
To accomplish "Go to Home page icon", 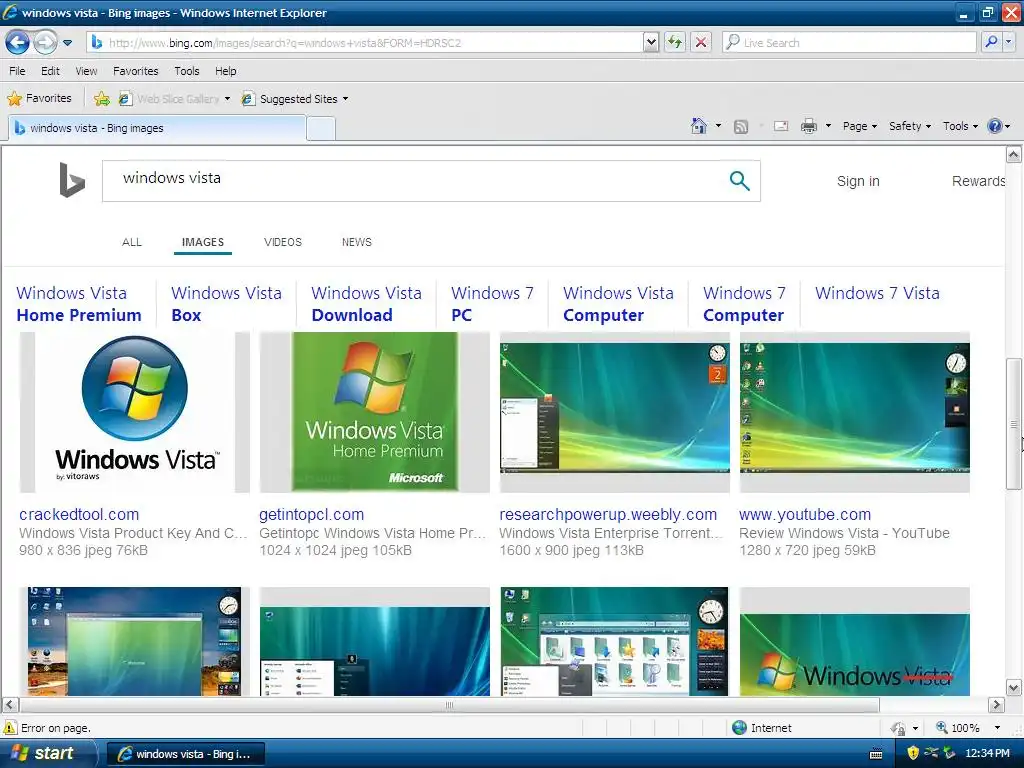I will point(699,126).
